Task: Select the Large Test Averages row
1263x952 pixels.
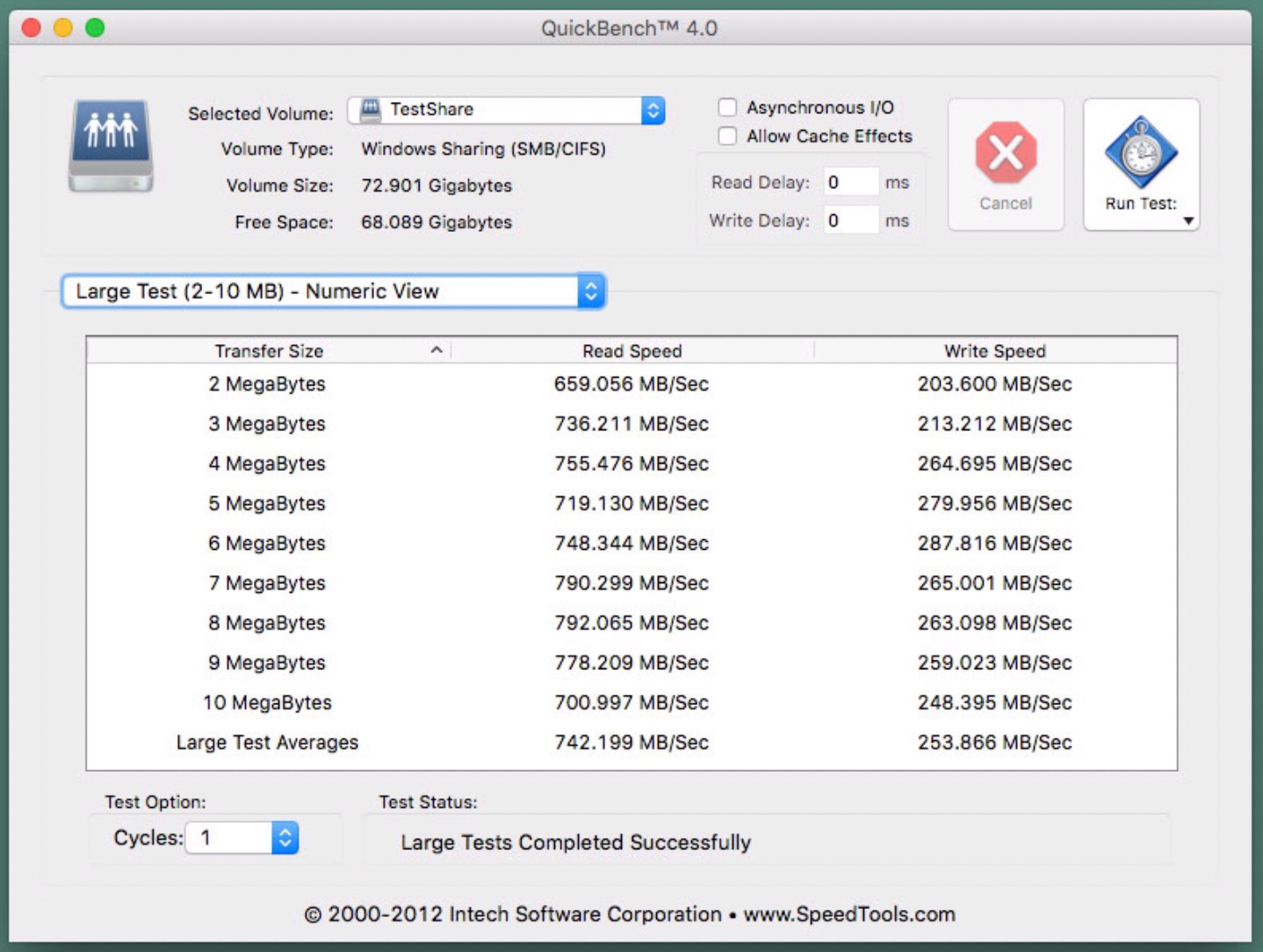Action: (x=631, y=742)
